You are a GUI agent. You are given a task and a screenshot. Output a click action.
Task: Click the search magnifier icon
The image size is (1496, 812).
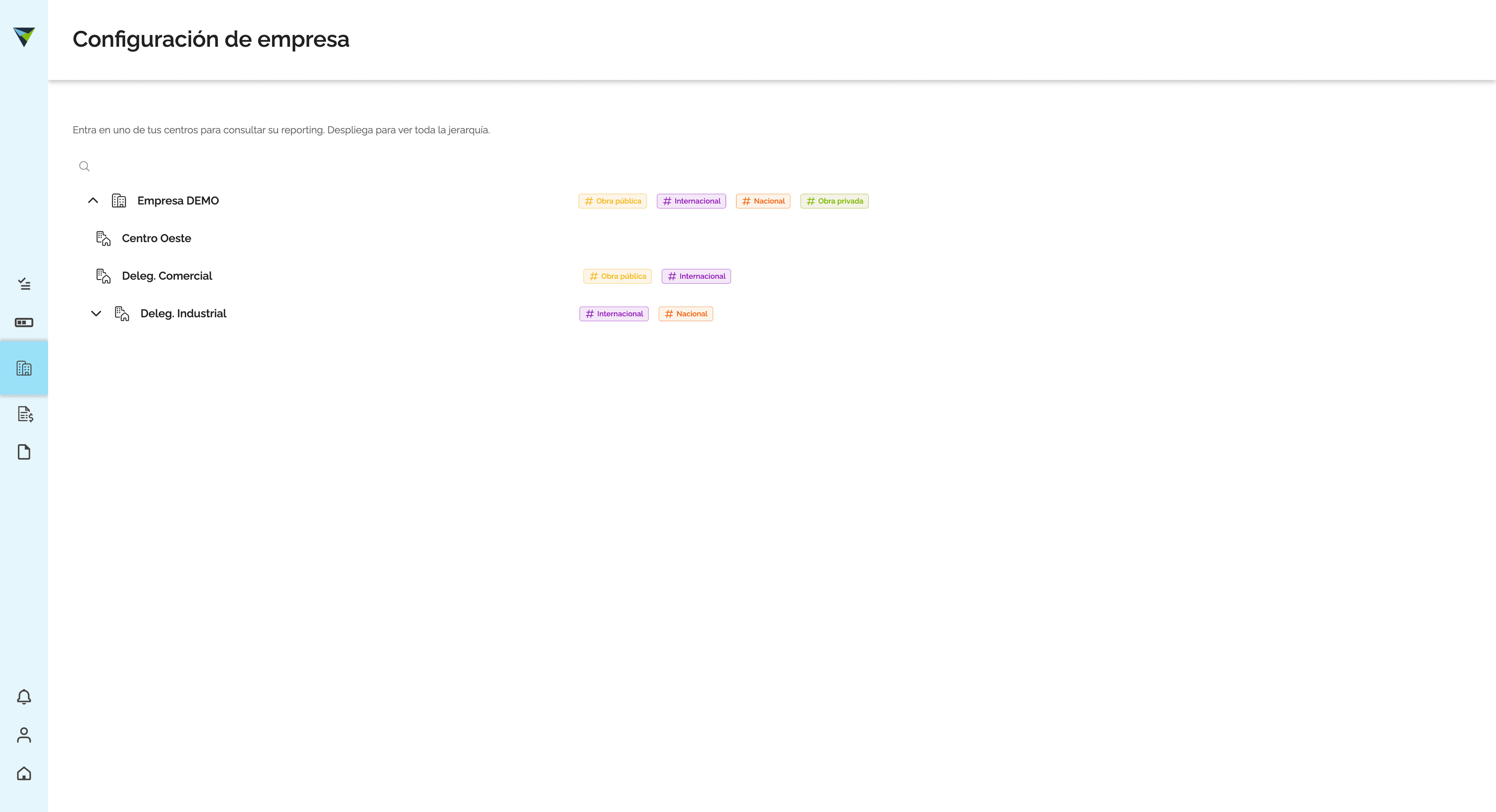84,166
